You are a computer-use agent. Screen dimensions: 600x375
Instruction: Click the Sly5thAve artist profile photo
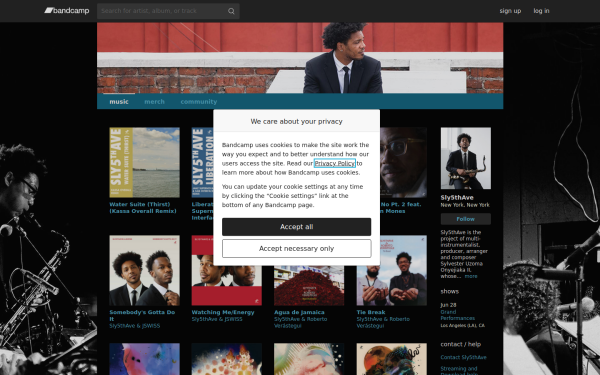click(466, 158)
